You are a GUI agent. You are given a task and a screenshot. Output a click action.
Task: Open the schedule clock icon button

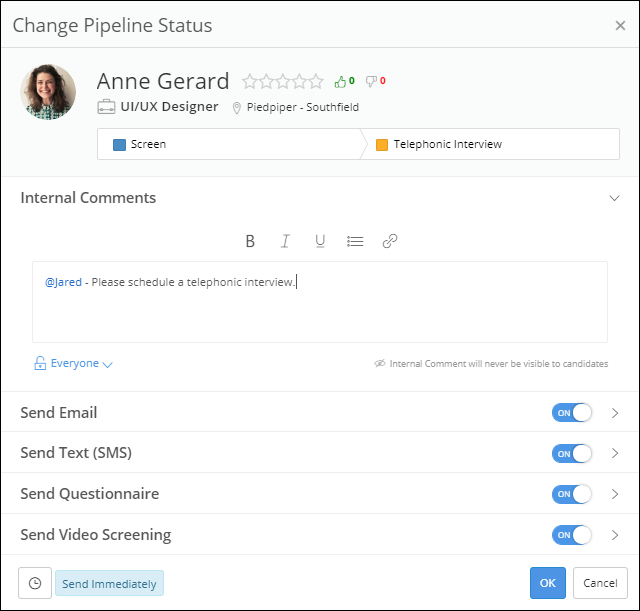pyautogui.click(x=35, y=583)
